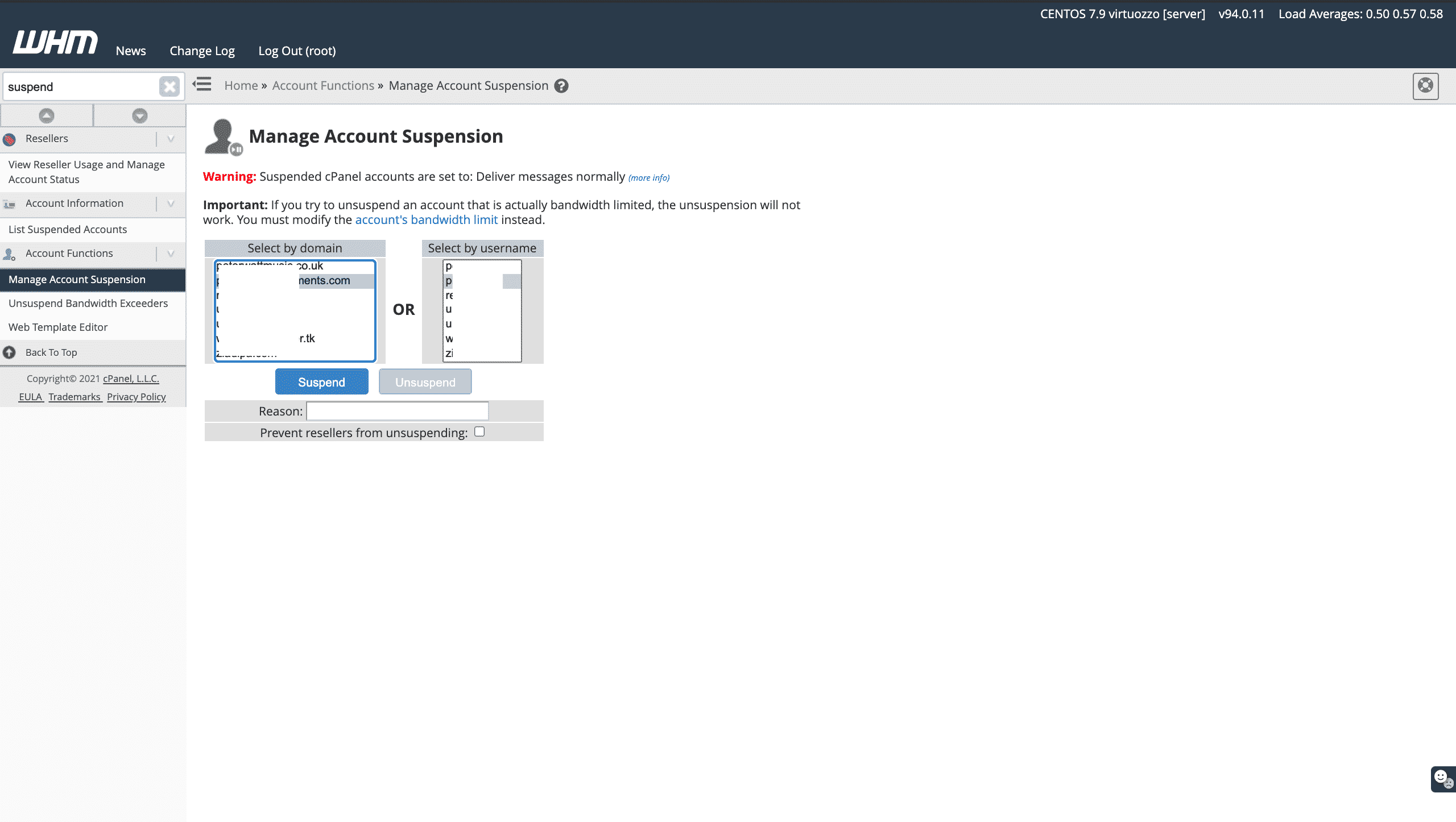This screenshot has height=822, width=1456.
Task: Collapse the Account Functions section chevron
Action: 171,254
